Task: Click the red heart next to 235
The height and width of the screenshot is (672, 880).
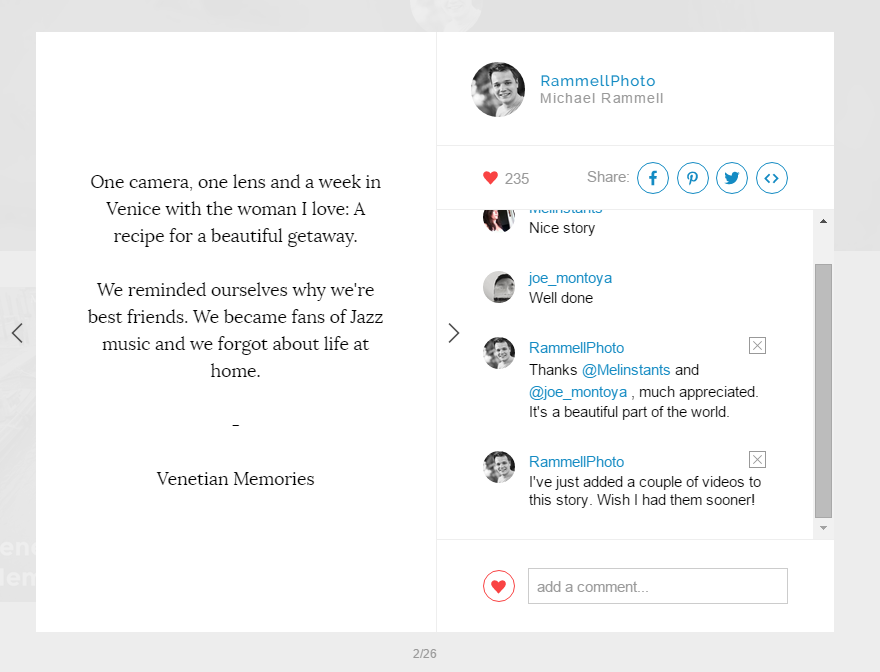Action: click(491, 178)
